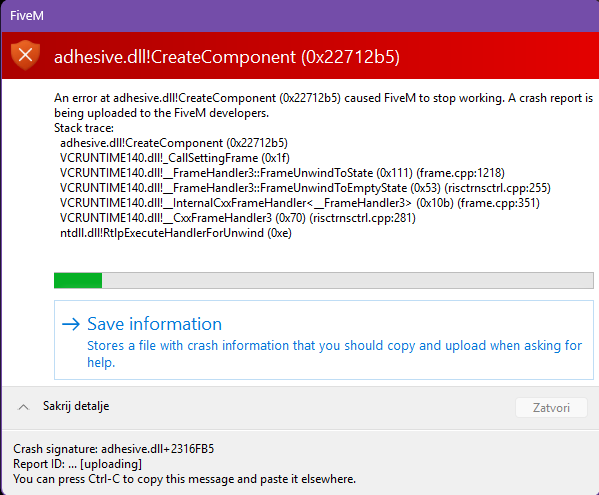Click the Sakrij detalje label
Image resolution: width=599 pixels, height=495 pixels.
[x=76, y=406]
